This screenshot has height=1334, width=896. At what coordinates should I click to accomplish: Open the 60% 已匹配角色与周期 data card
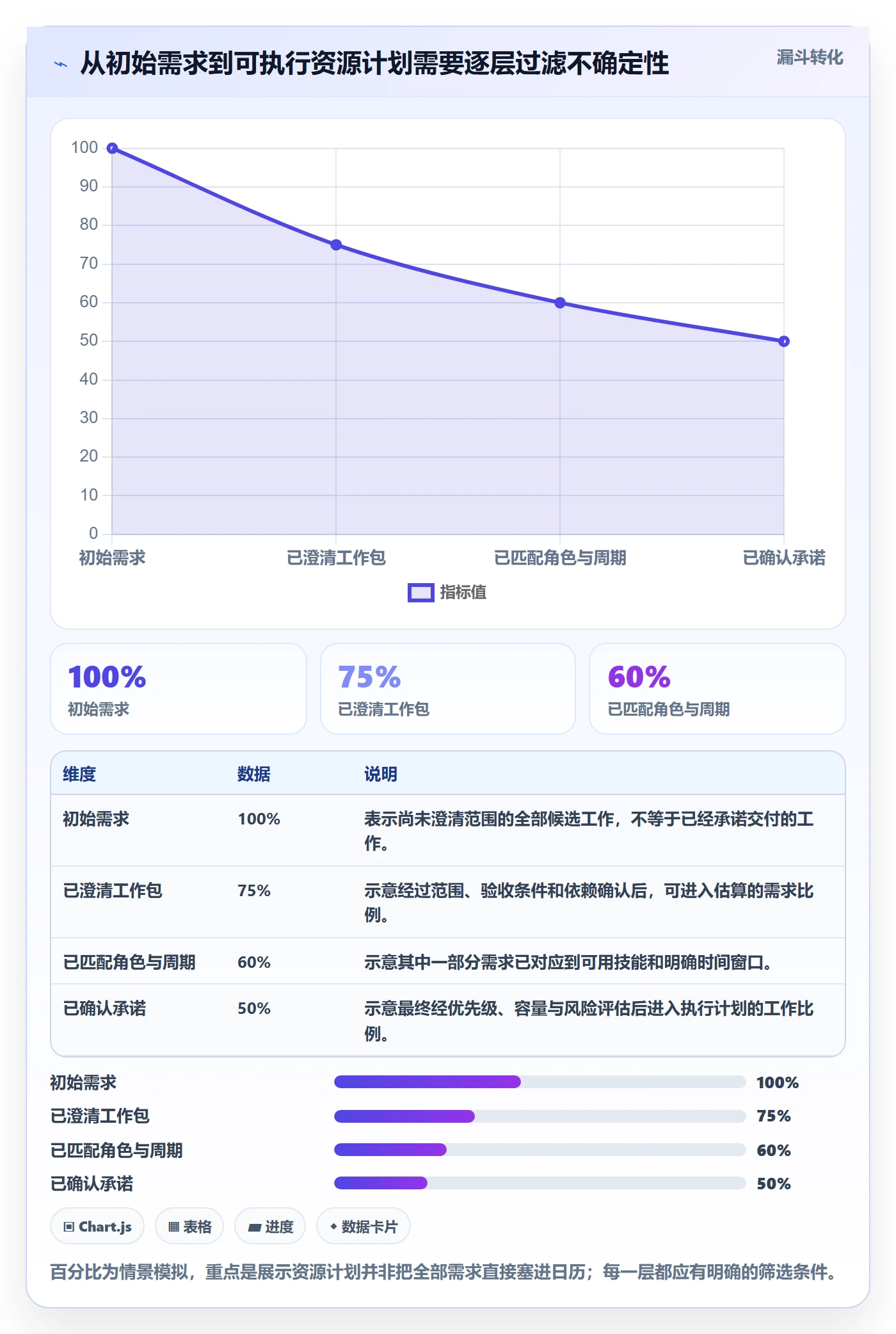point(717,689)
